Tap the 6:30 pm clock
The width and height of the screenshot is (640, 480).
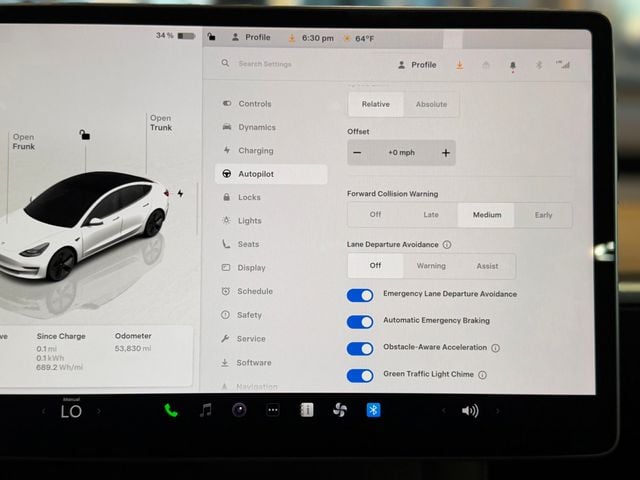(x=318, y=38)
